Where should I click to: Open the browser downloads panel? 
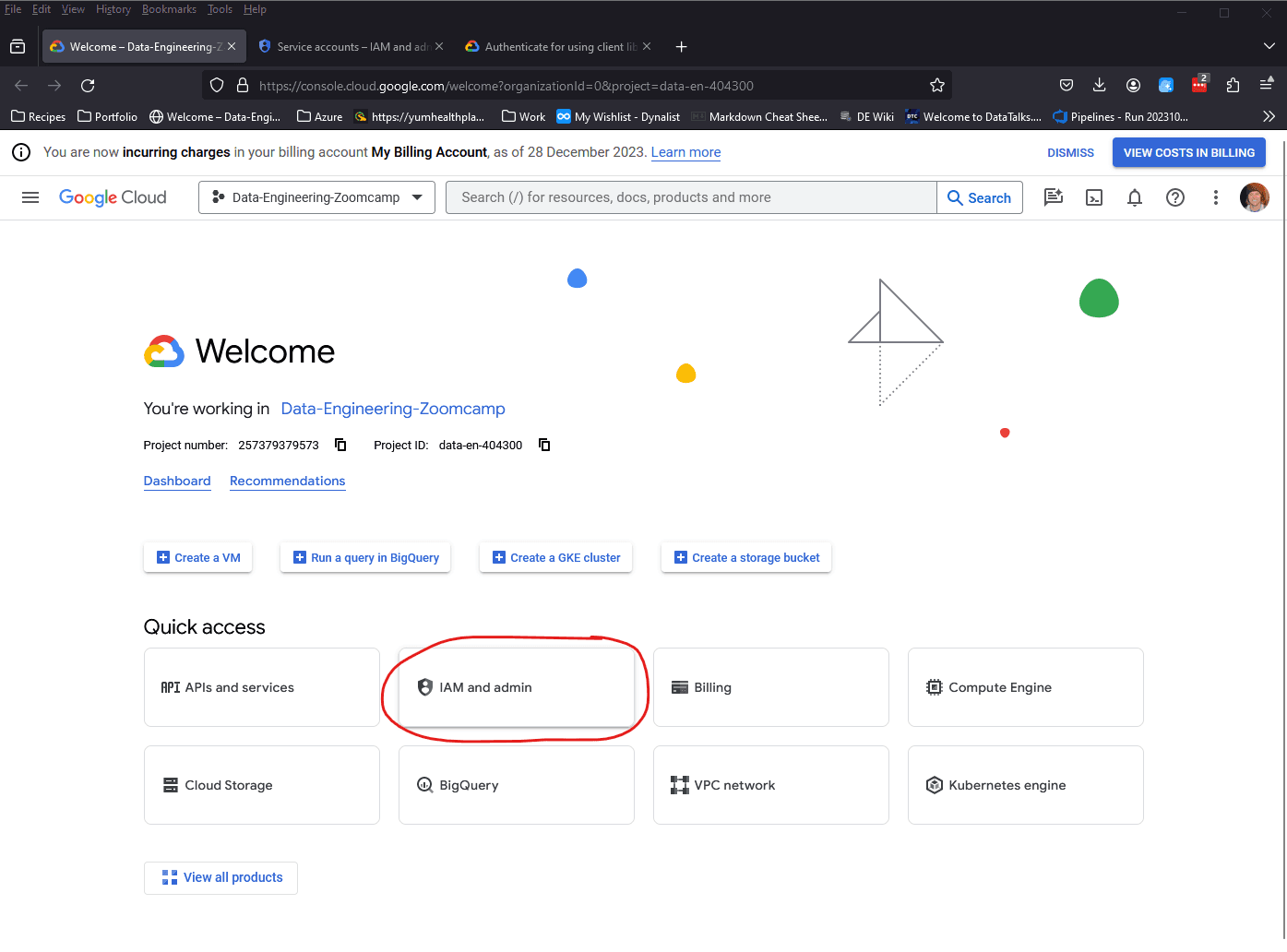click(x=1100, y=86)
